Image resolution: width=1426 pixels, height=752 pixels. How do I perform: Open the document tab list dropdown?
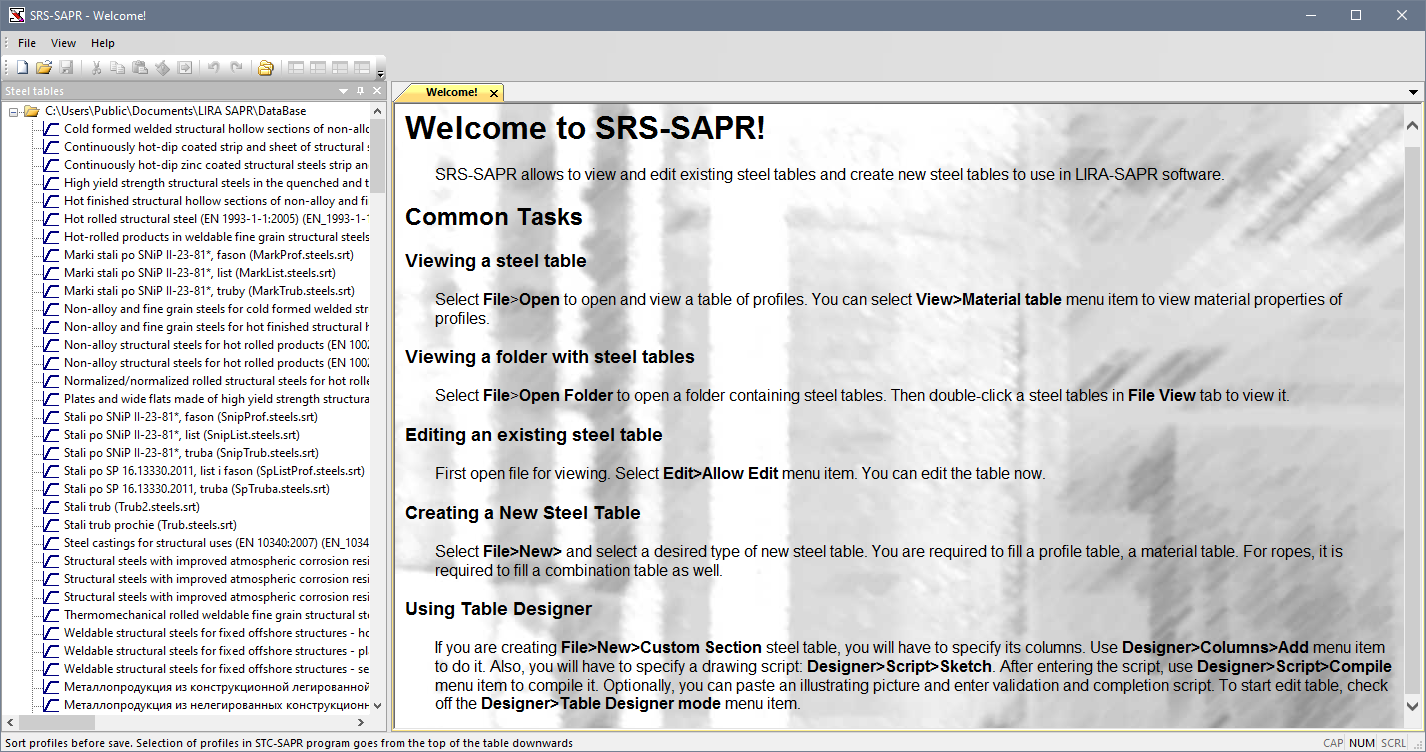[x=1413, y=92]
